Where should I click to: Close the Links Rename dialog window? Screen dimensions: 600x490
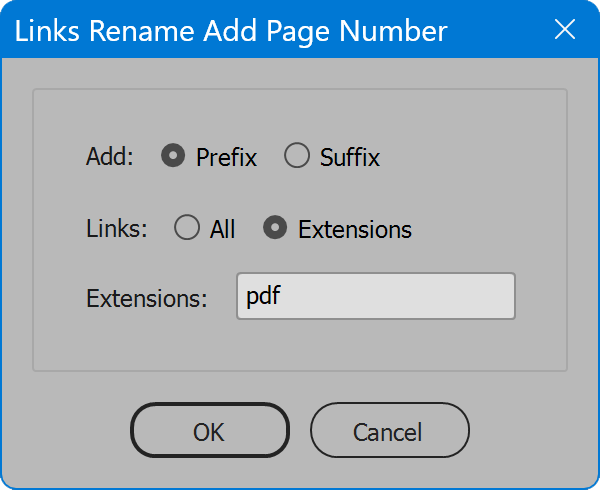click(565, 29)
